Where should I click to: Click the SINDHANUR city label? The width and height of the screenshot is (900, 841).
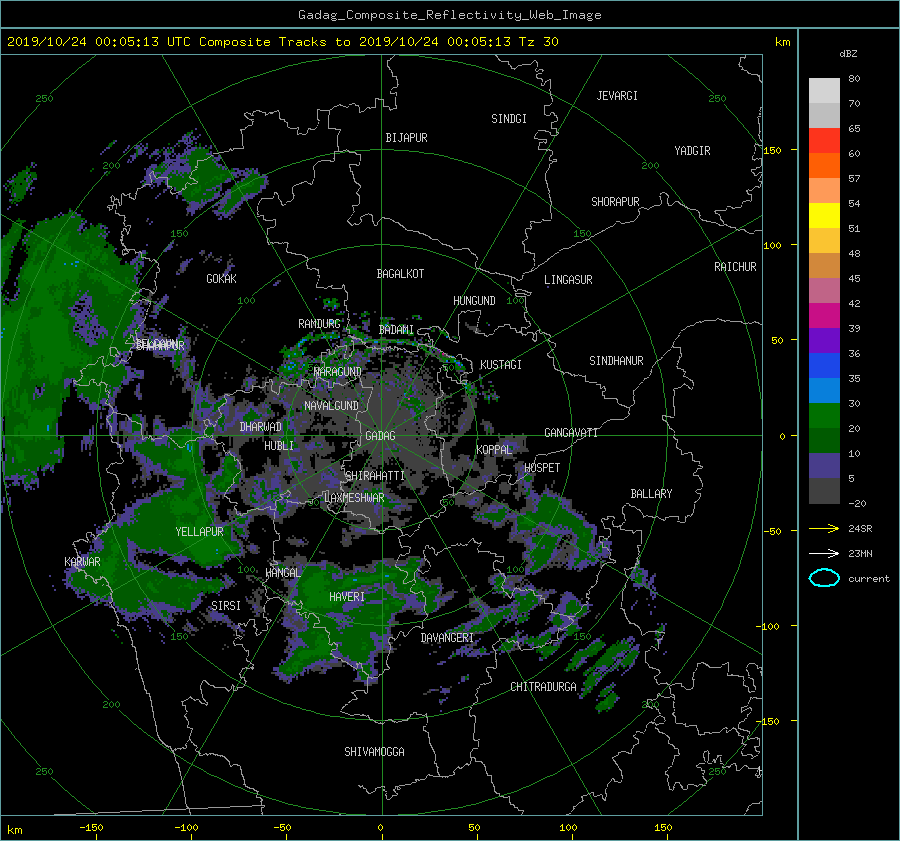[616, 361]
